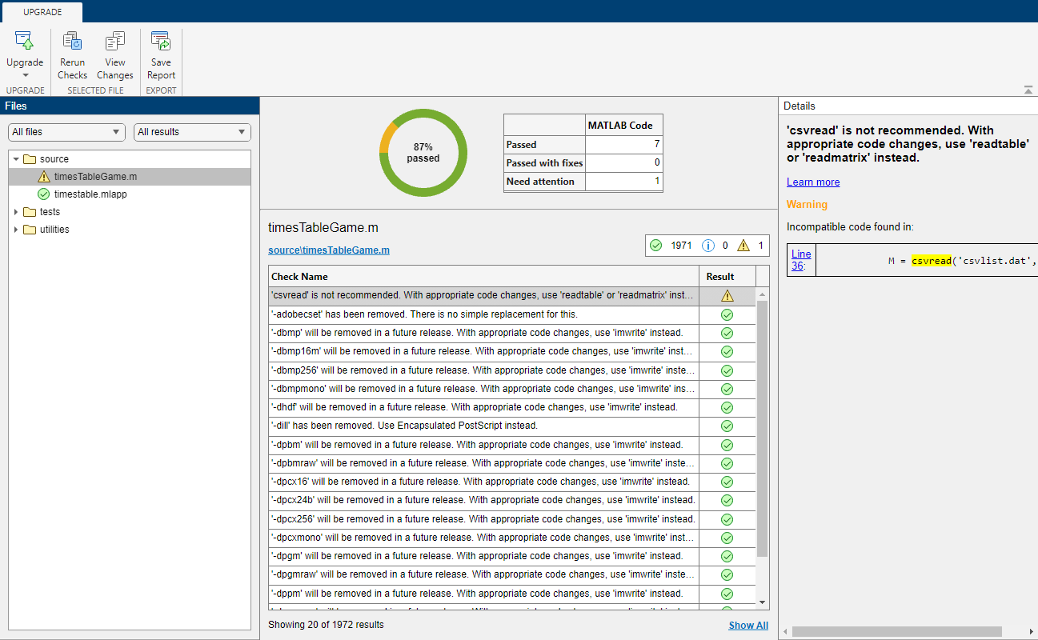
Task: Expand the tests folder
Action: (x=14, y=212)
